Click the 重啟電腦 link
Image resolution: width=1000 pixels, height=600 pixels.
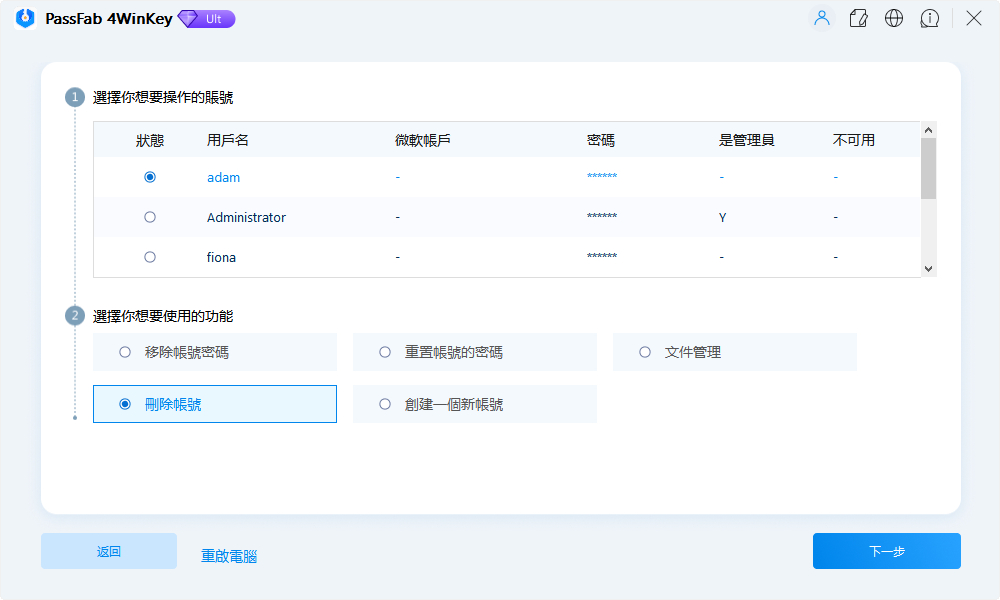tap(227, 556)
